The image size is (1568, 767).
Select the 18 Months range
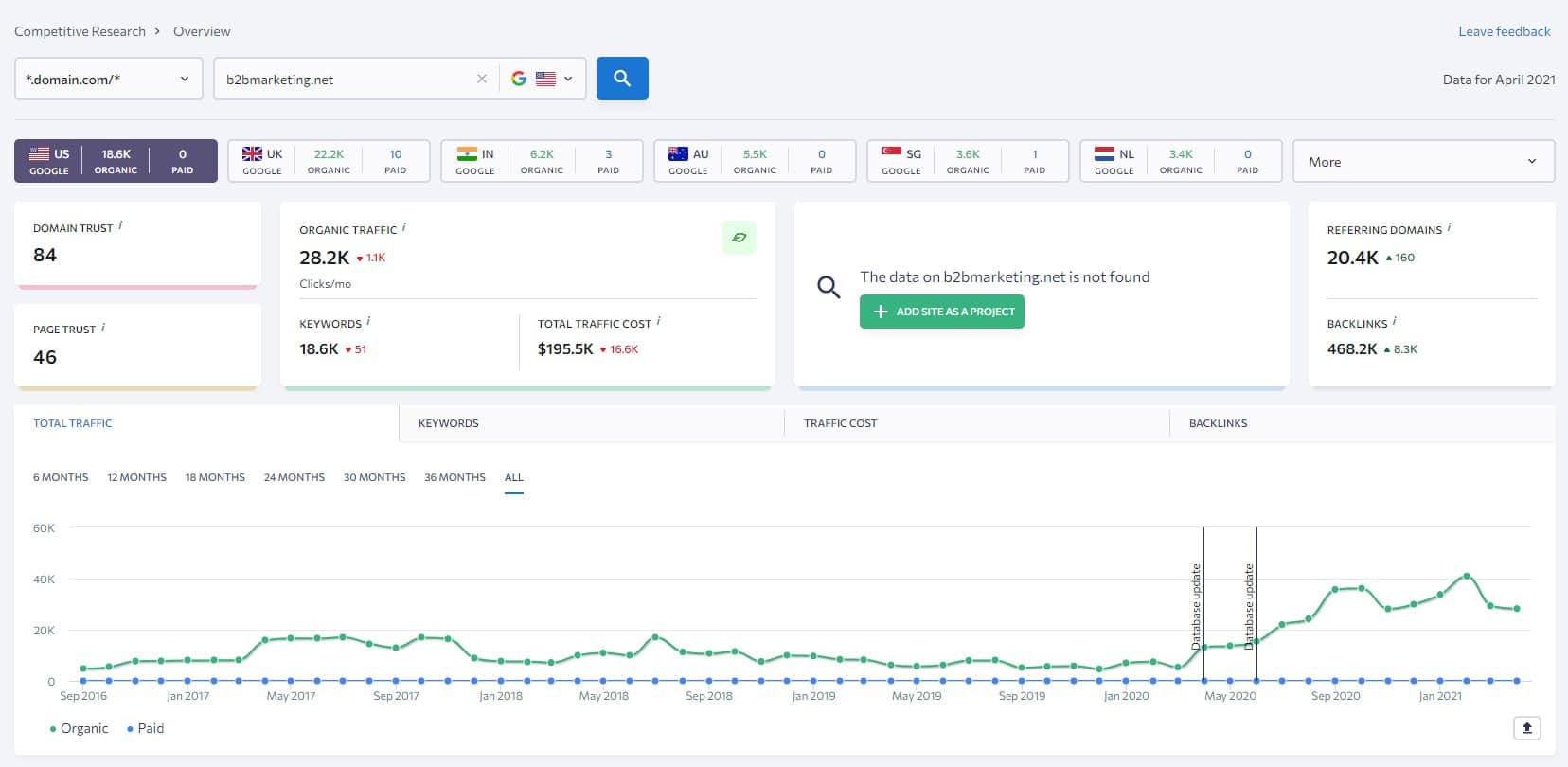[x=215, y=477]
